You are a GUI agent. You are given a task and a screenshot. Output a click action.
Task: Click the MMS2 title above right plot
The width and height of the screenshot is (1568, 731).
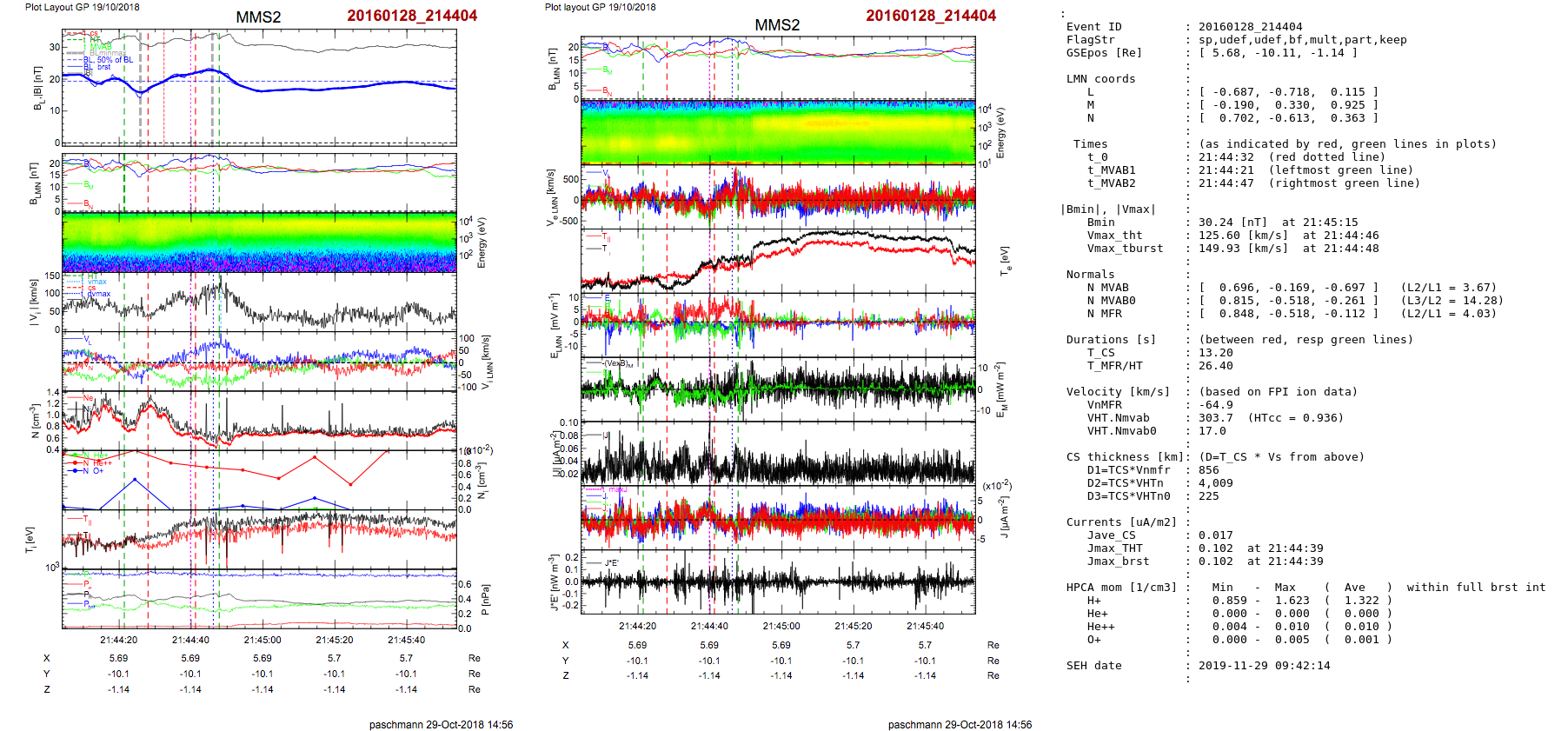[x=776, y=25]
